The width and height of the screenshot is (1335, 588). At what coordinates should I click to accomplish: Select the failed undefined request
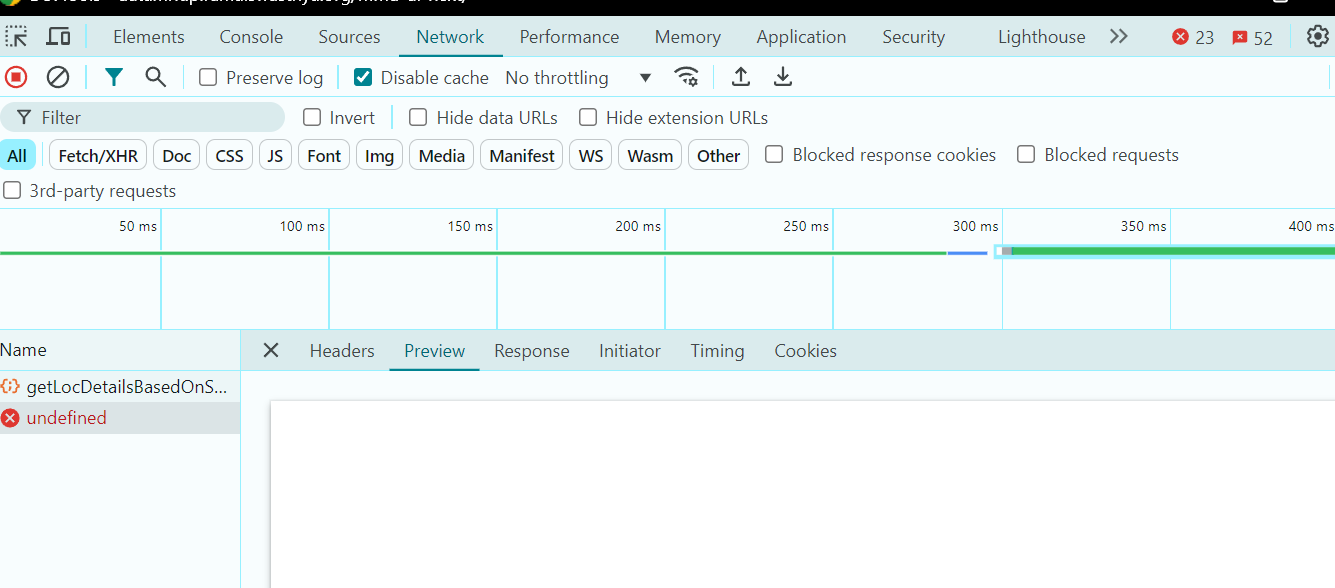[66, 418]
